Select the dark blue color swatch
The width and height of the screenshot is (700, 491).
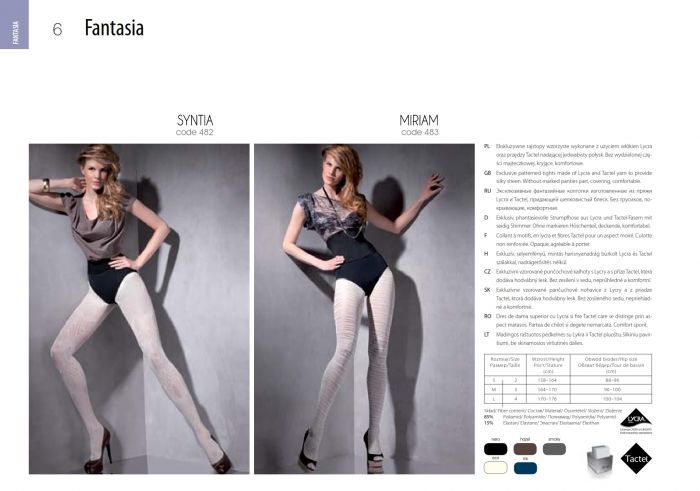click(x=525, y=468)
